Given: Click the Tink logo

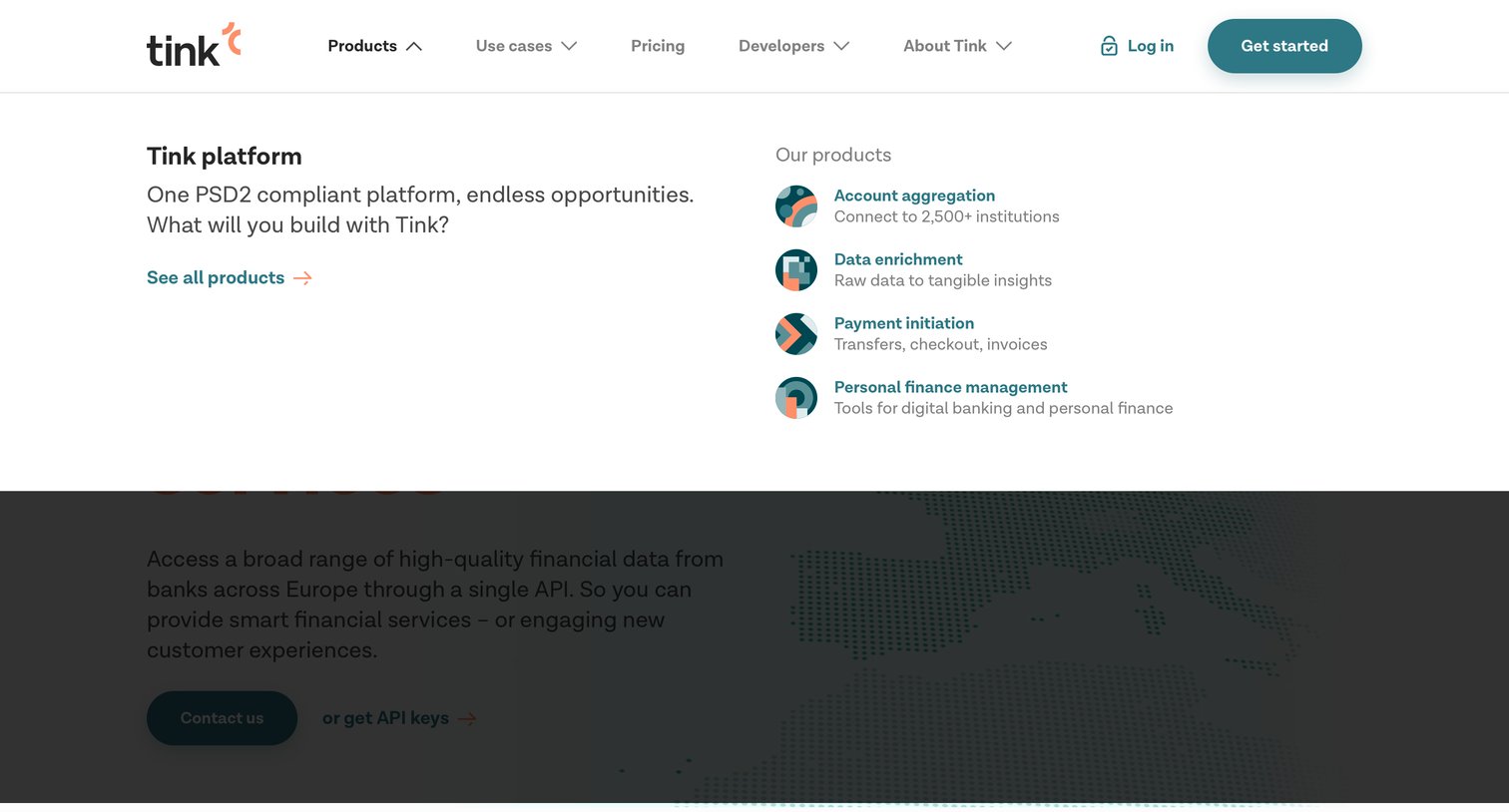Looking at the screenshot, I should click(x=194, y=45).
